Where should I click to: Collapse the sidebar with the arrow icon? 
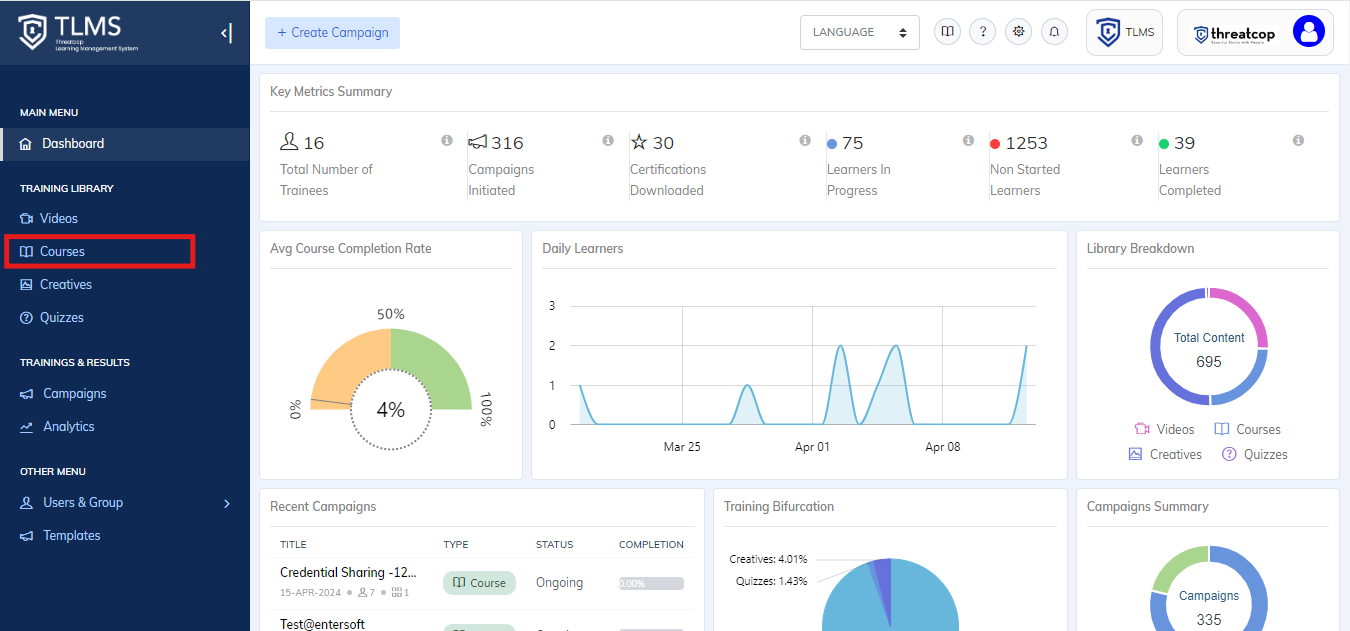[x=226, y=33]
